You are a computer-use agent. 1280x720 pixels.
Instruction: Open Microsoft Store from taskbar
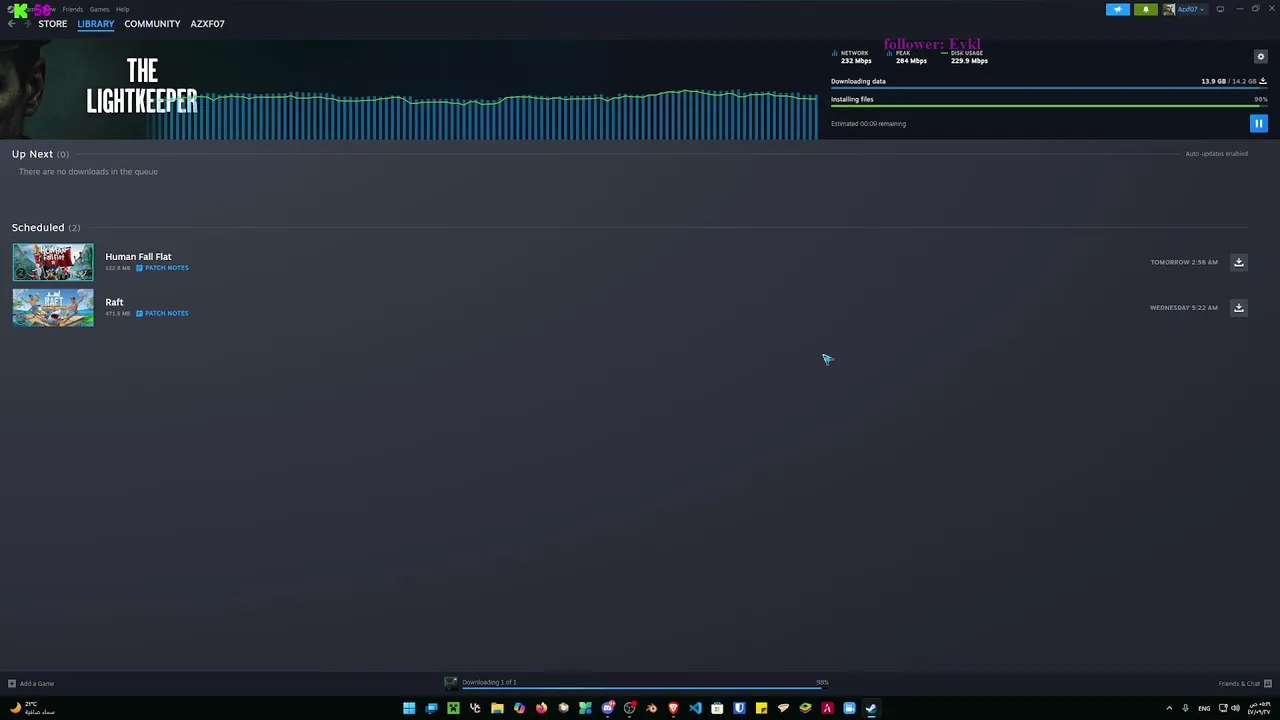pos(717,708)
